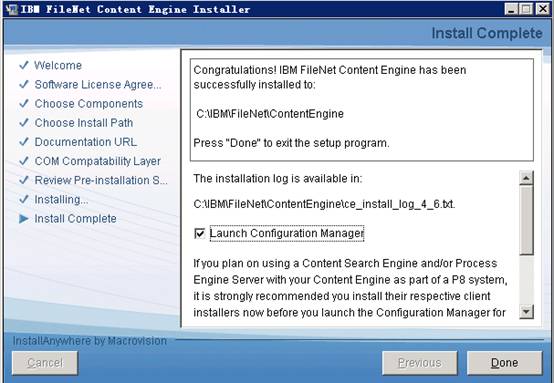Select the Install Complete step label in sidebar
This screenshot has height=383, width=554.
click(x=75, y=219)
